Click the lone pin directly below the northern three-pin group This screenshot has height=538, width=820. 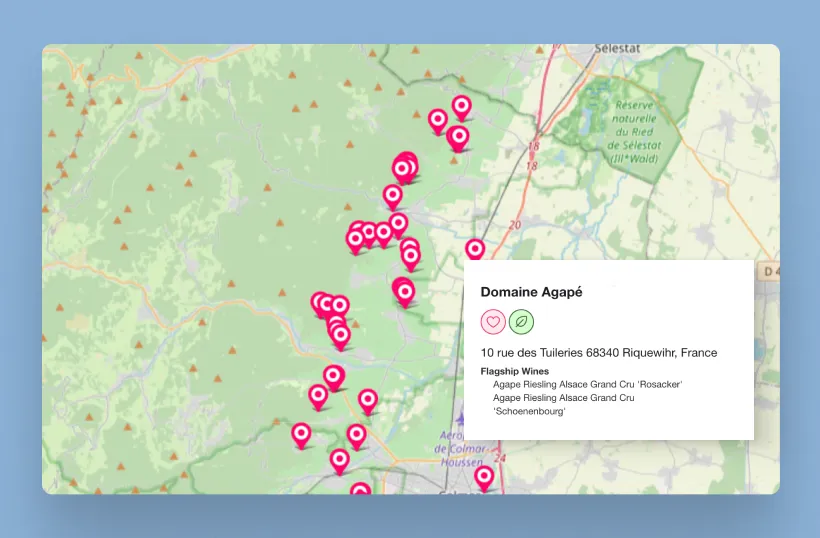coord(393,195)
